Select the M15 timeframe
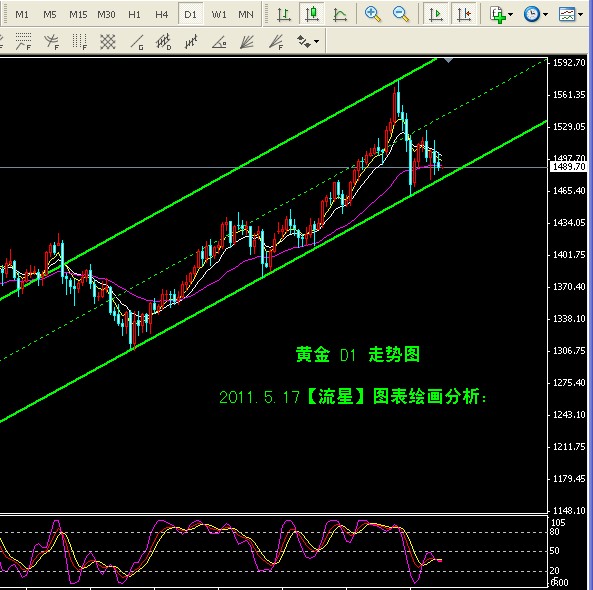The image size is (593, 590). pos(78,14)
